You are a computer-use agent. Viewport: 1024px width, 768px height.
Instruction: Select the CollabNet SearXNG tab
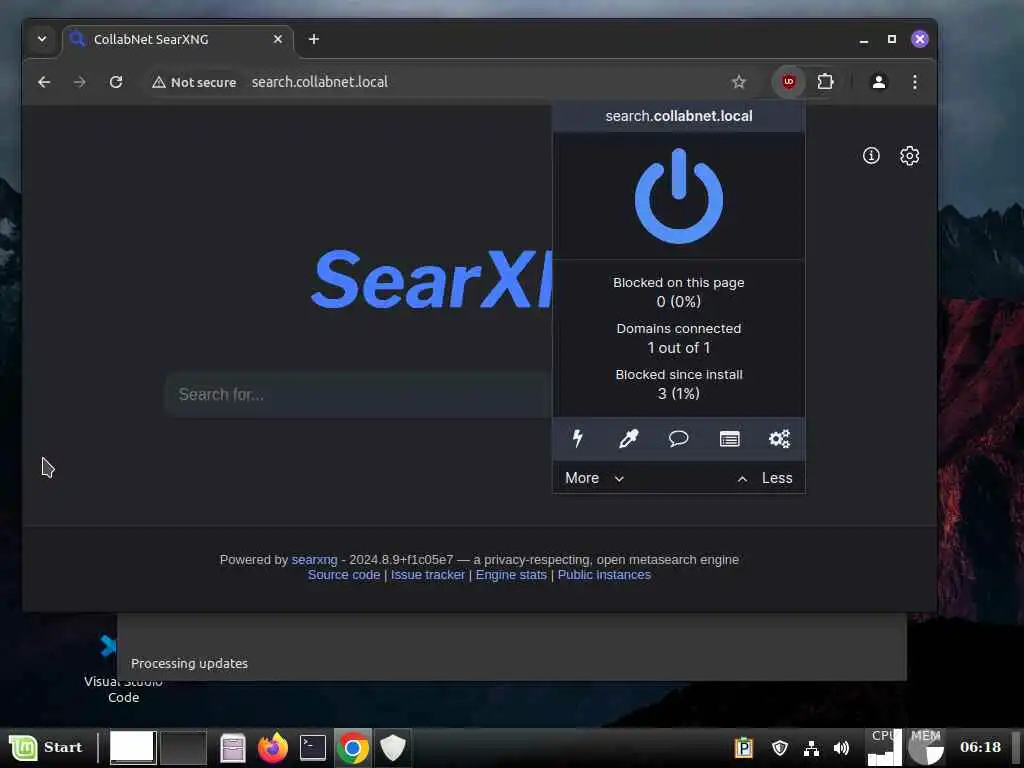[151, 39]
